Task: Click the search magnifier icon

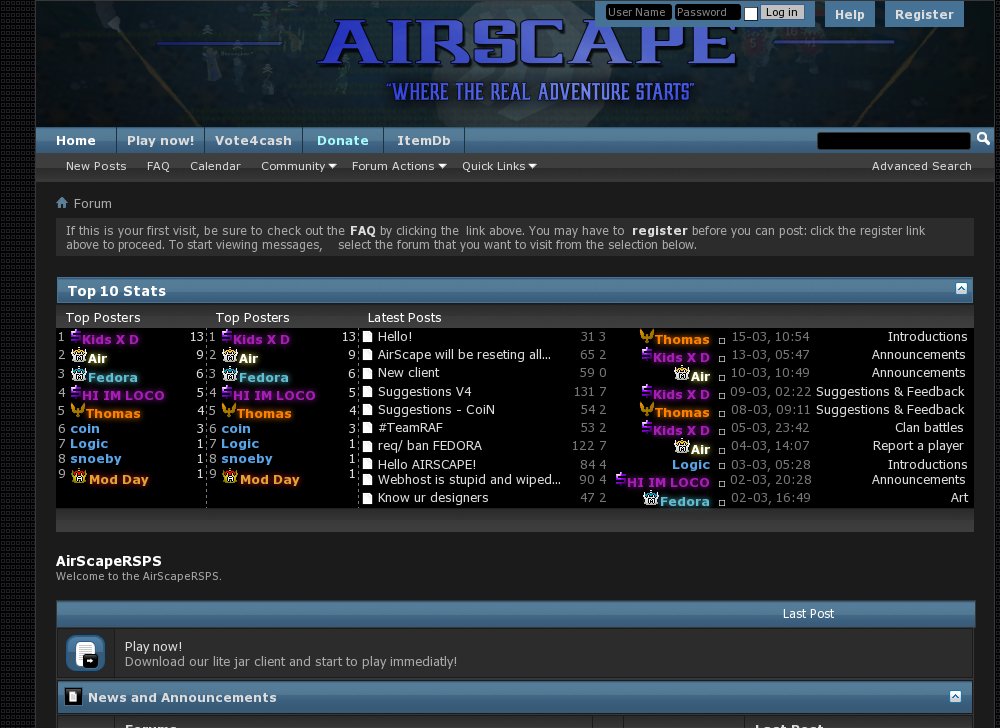Action: tap(983, 139)
